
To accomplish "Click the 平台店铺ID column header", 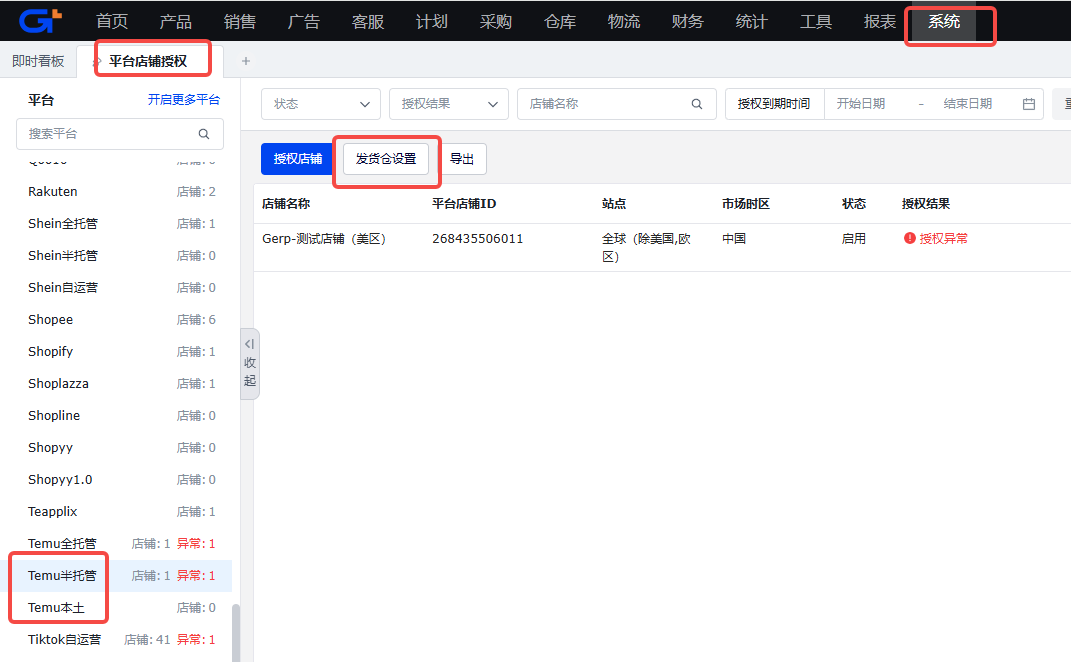I will click(464, 204).
